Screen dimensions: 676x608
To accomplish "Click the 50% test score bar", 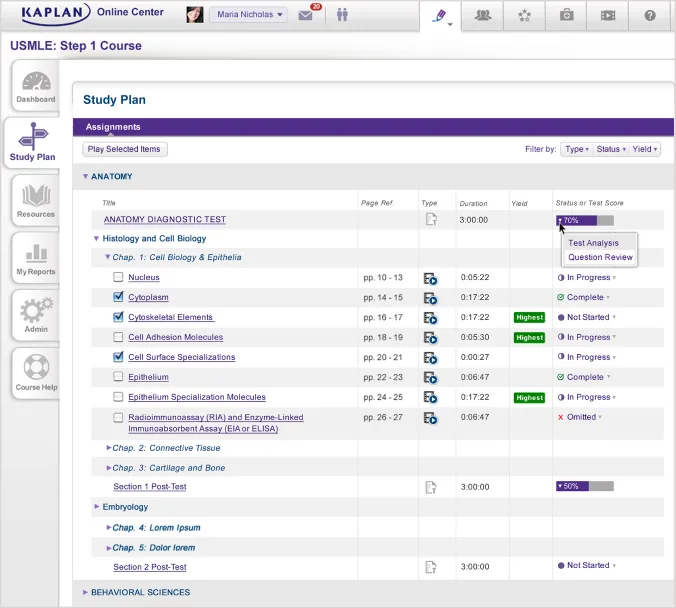I will coord(585,486).
